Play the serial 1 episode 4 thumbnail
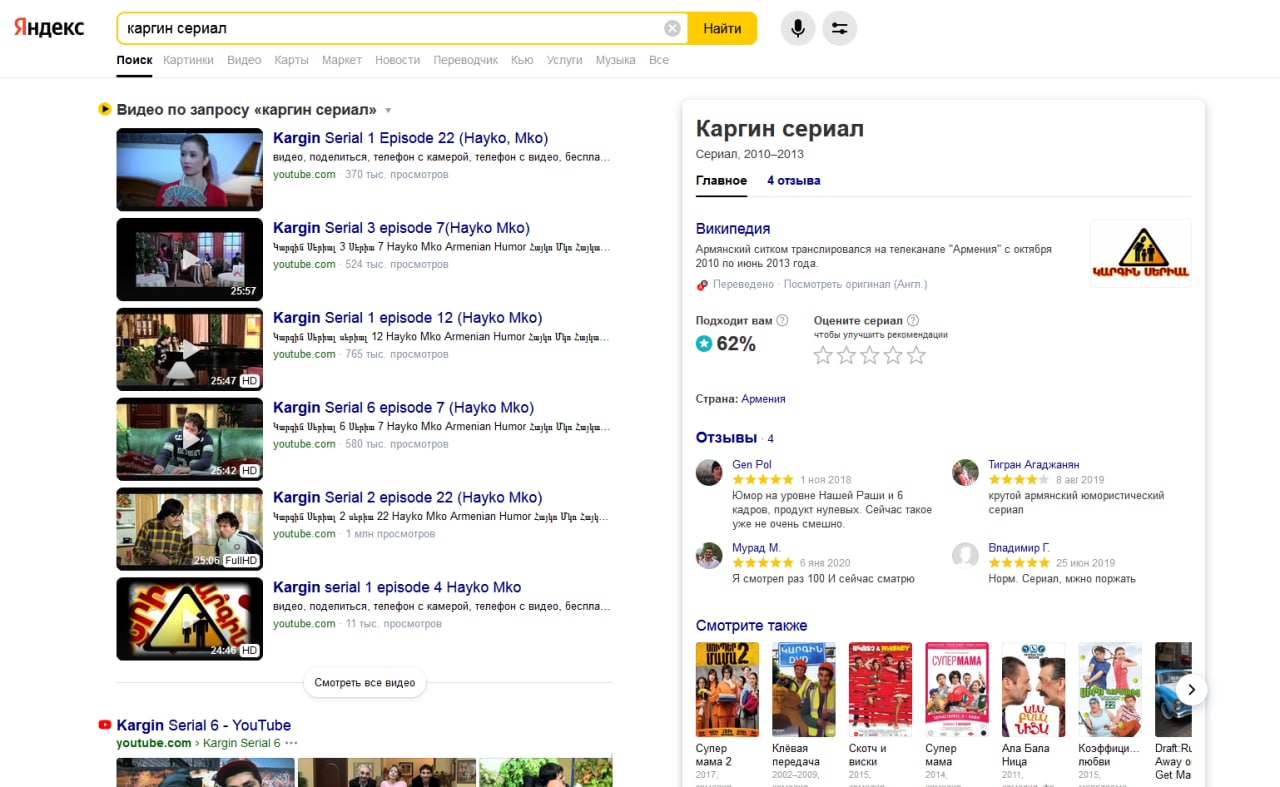The image size is (1280, 787). pos(190,619)
